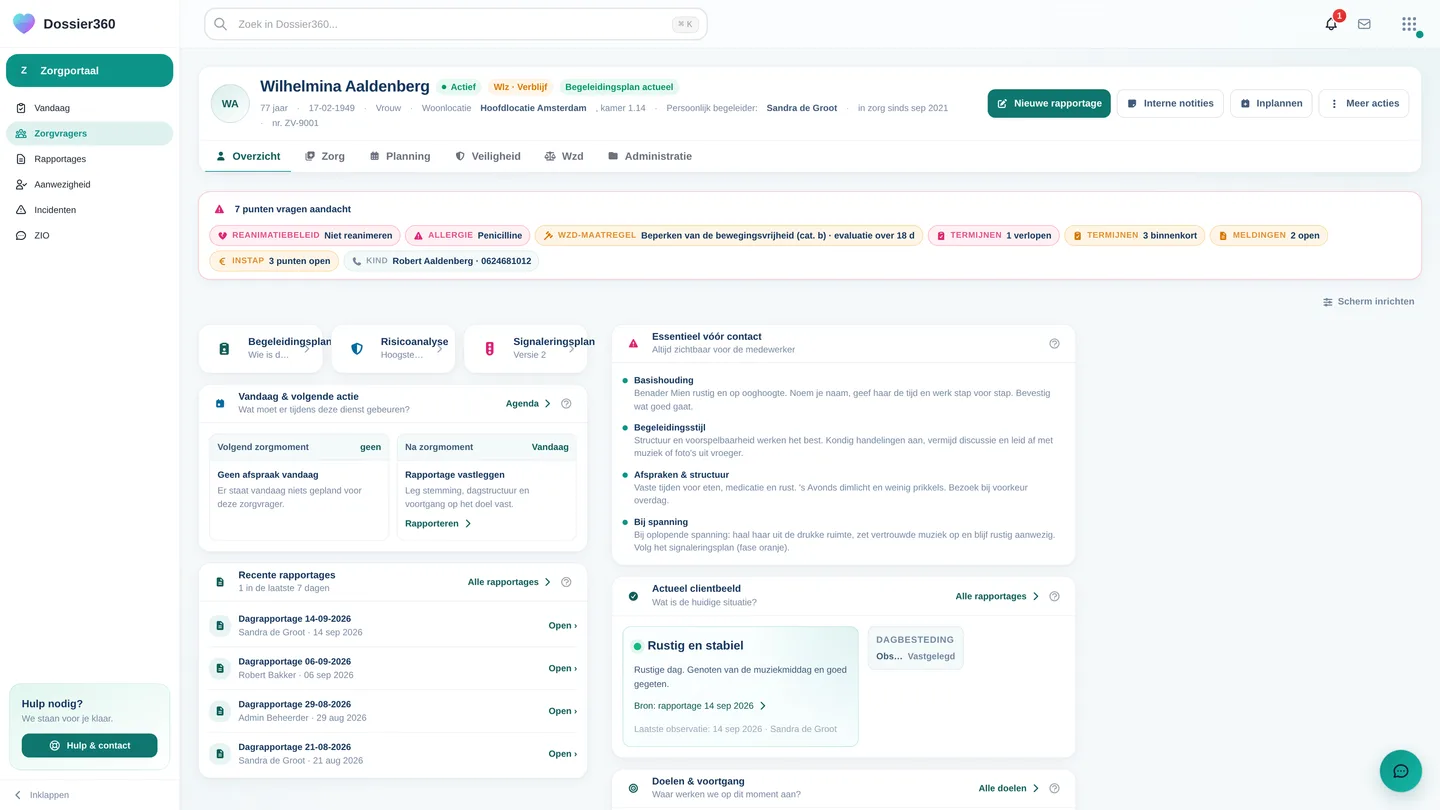Click the WA avatar of Wilhelmina Aaldenberg

click(230, 104)
